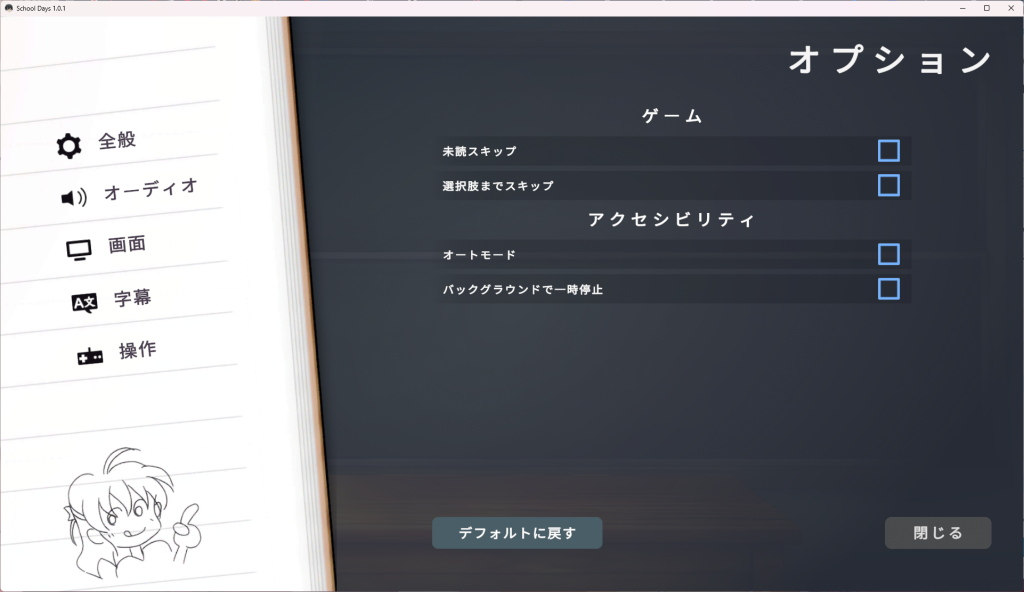Click the School Days app icon in title bar
The image size is (1024, 592).
pos(8,7)
